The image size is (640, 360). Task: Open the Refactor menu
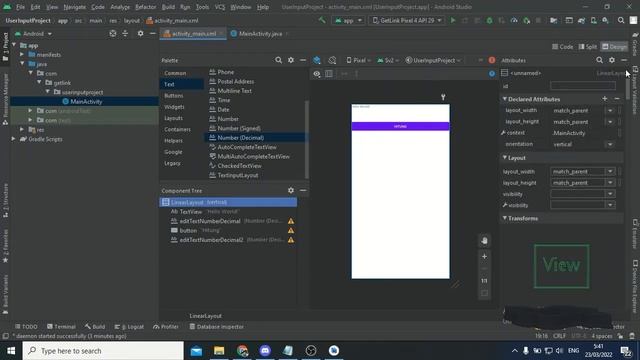coord(145,7)
